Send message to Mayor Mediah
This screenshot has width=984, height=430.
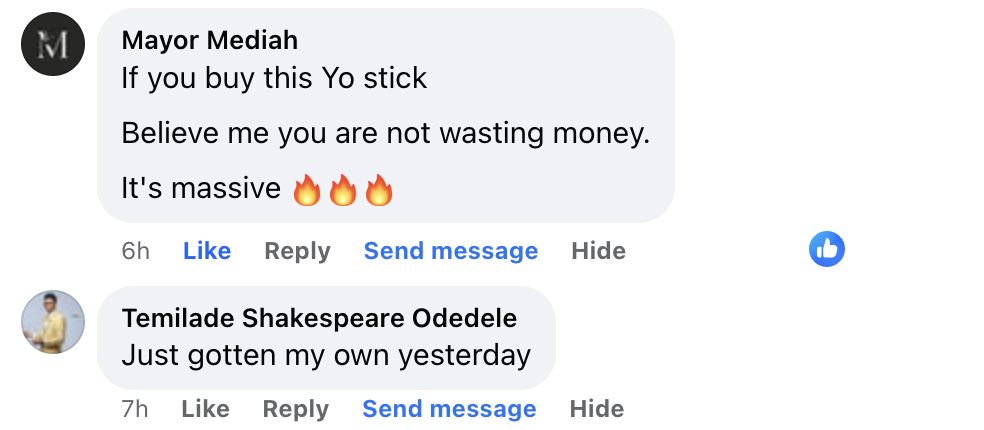pyautogui.click(x=450, y=251)
